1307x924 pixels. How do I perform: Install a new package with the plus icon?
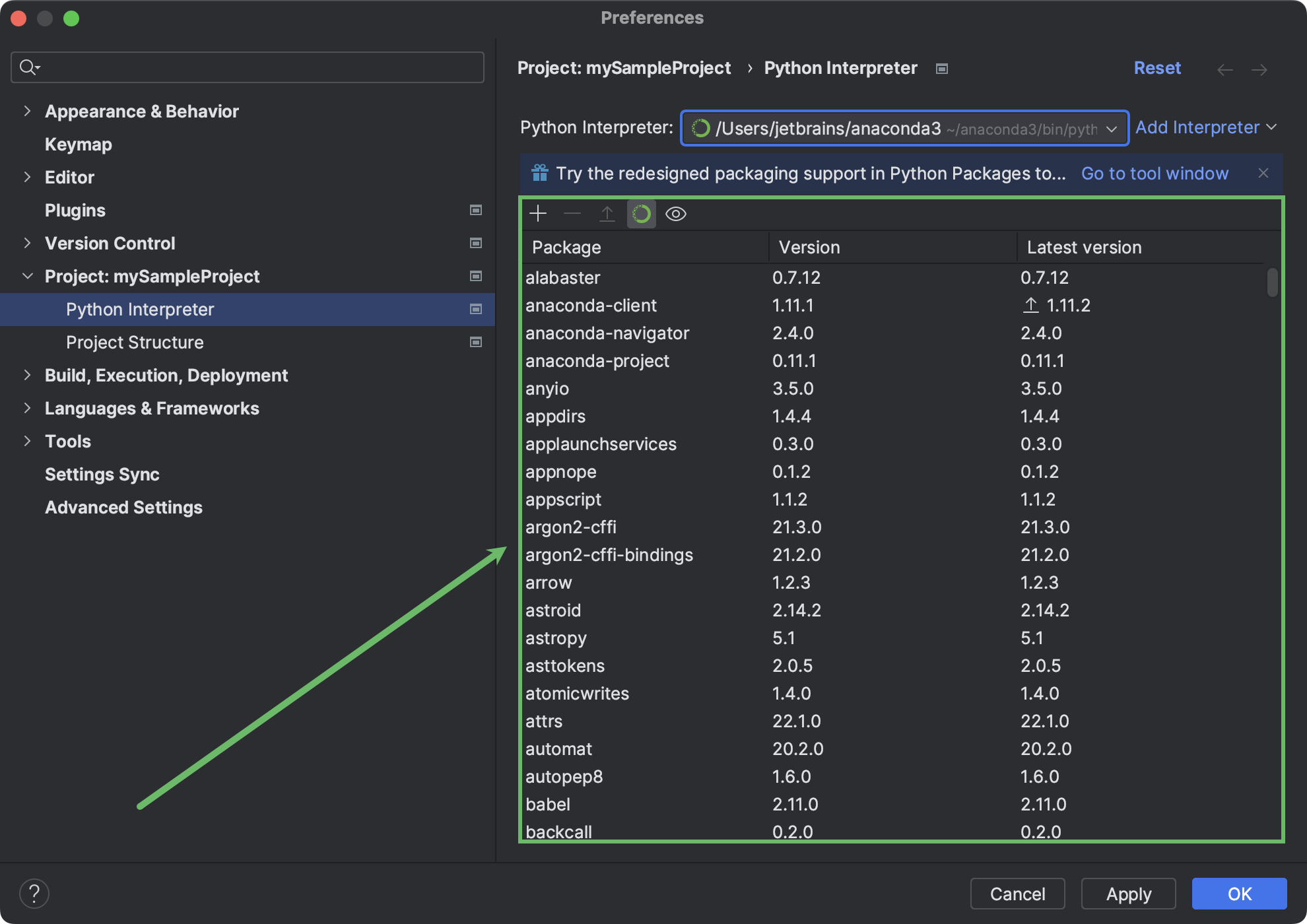click(538, 213)
